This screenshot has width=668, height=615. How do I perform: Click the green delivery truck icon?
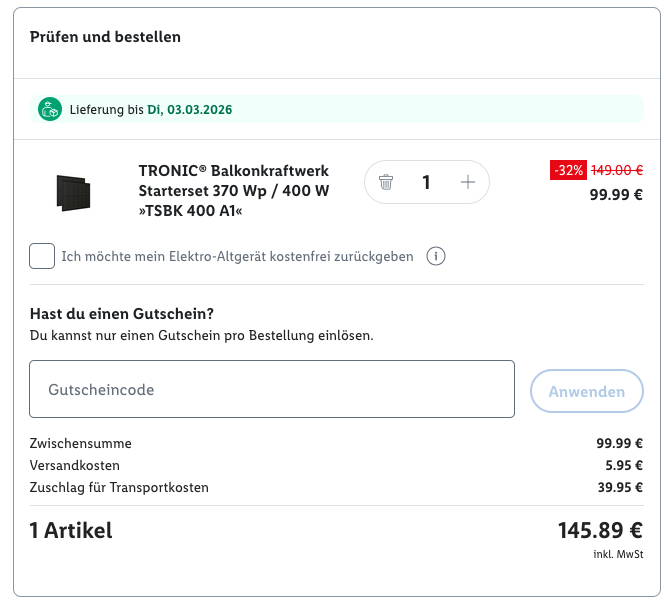tap(50, 109)
